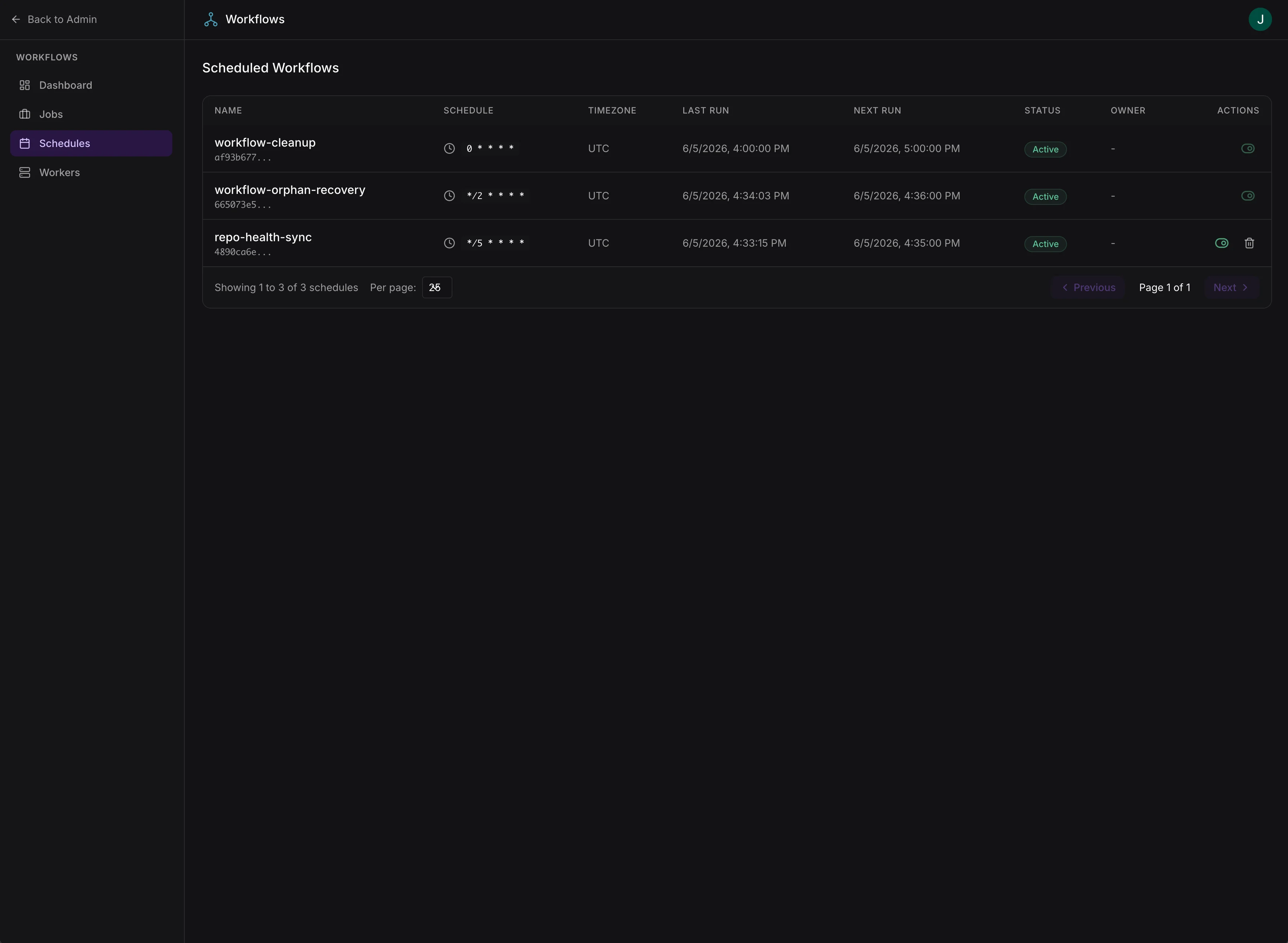This screenshot has height=943, width=1288.
Task: Click UTC timezone in repo-health-sync row
Action: click(599, 243)
